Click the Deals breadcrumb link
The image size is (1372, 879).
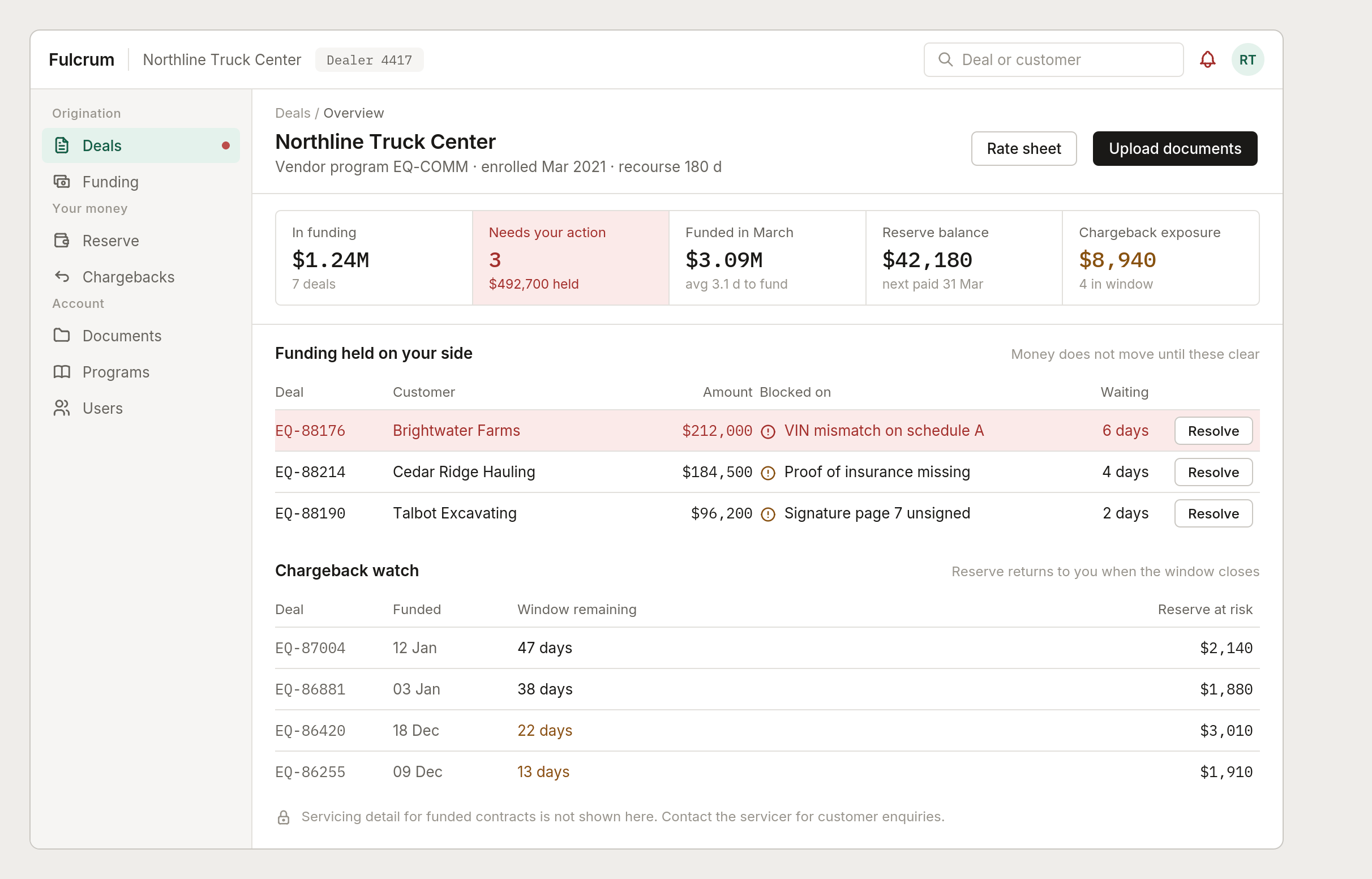[x=293, y=113]
